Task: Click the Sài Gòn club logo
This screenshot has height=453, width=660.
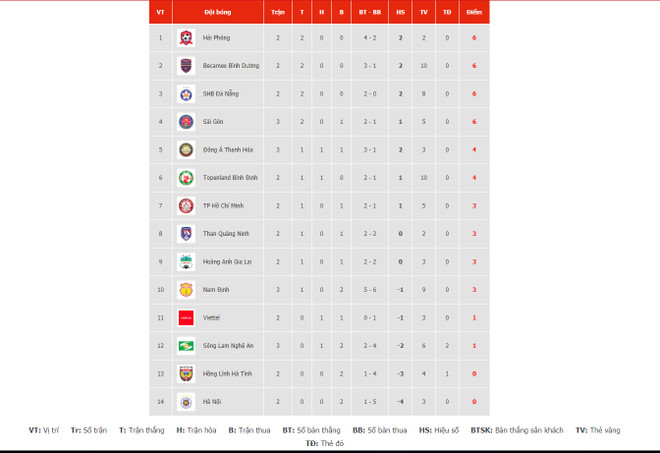Action: pos(185,122)
